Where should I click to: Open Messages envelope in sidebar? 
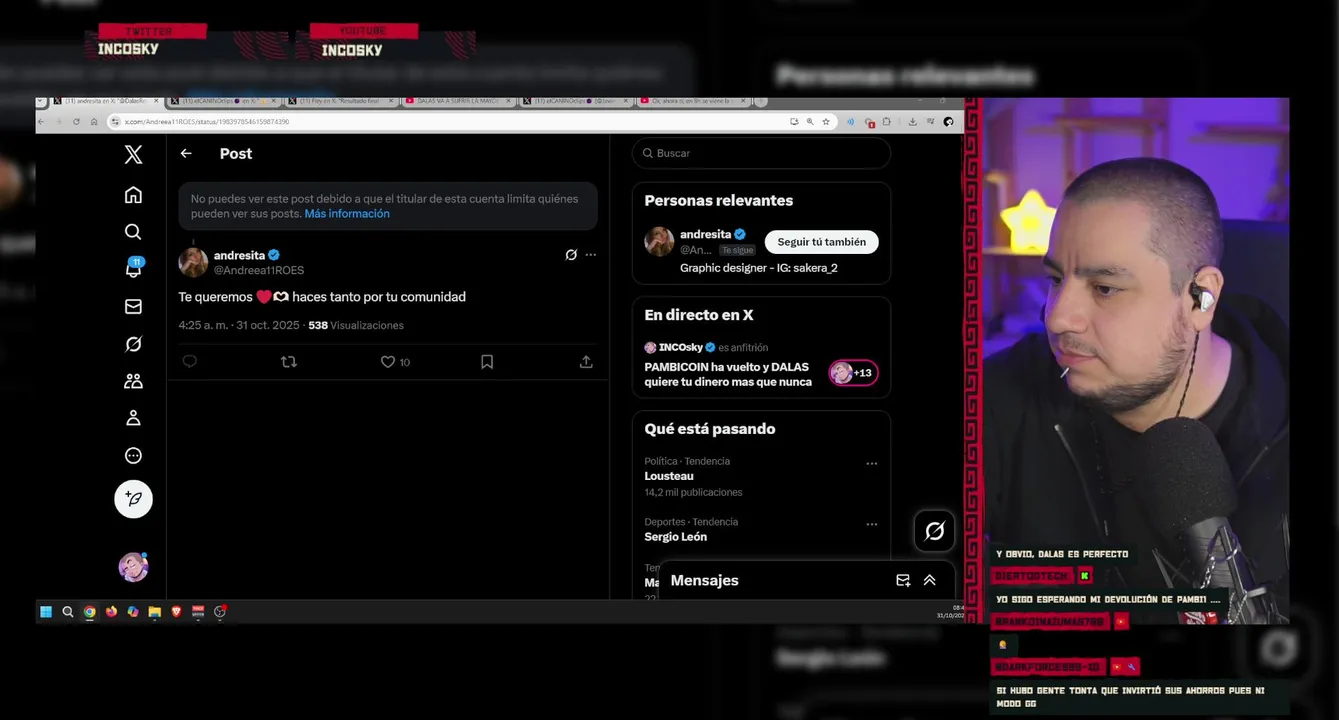[133, 307]
